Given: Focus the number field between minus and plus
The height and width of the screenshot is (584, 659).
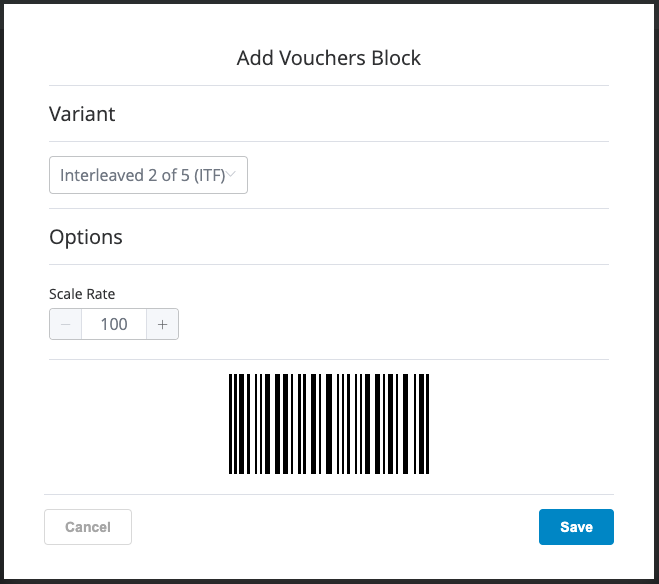Looking at the screenshot, I should [114, 324].
